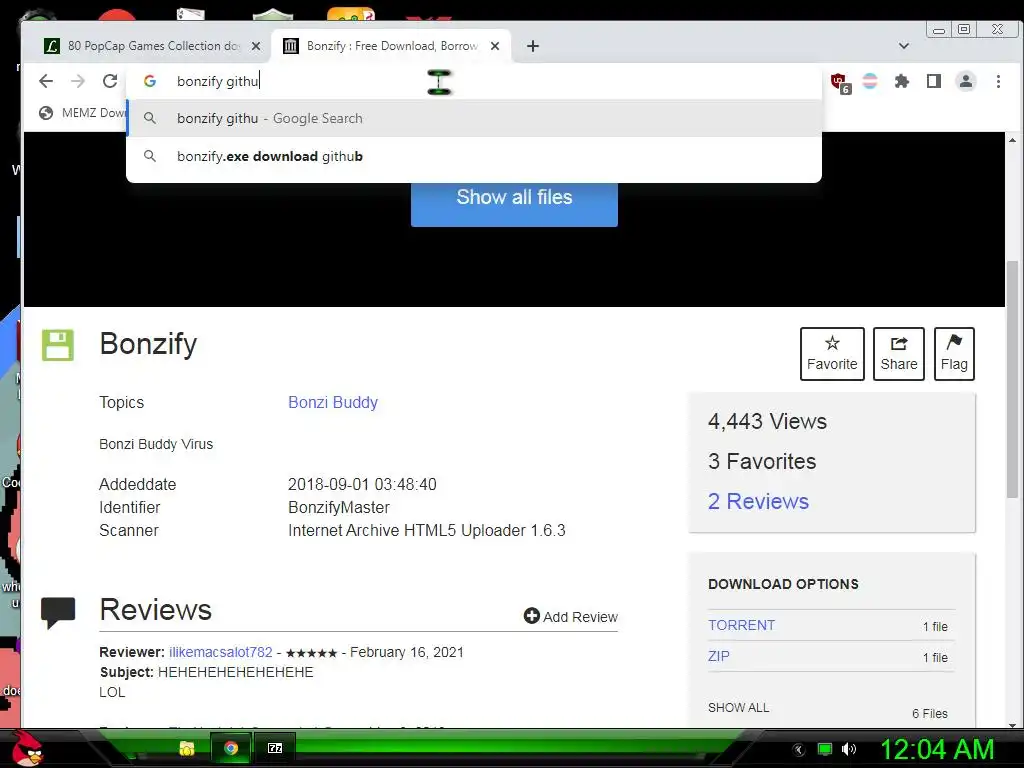Expand the tab search chevron
The height and width of the screenshot is (768, 1024).
(x=904, y=46)
